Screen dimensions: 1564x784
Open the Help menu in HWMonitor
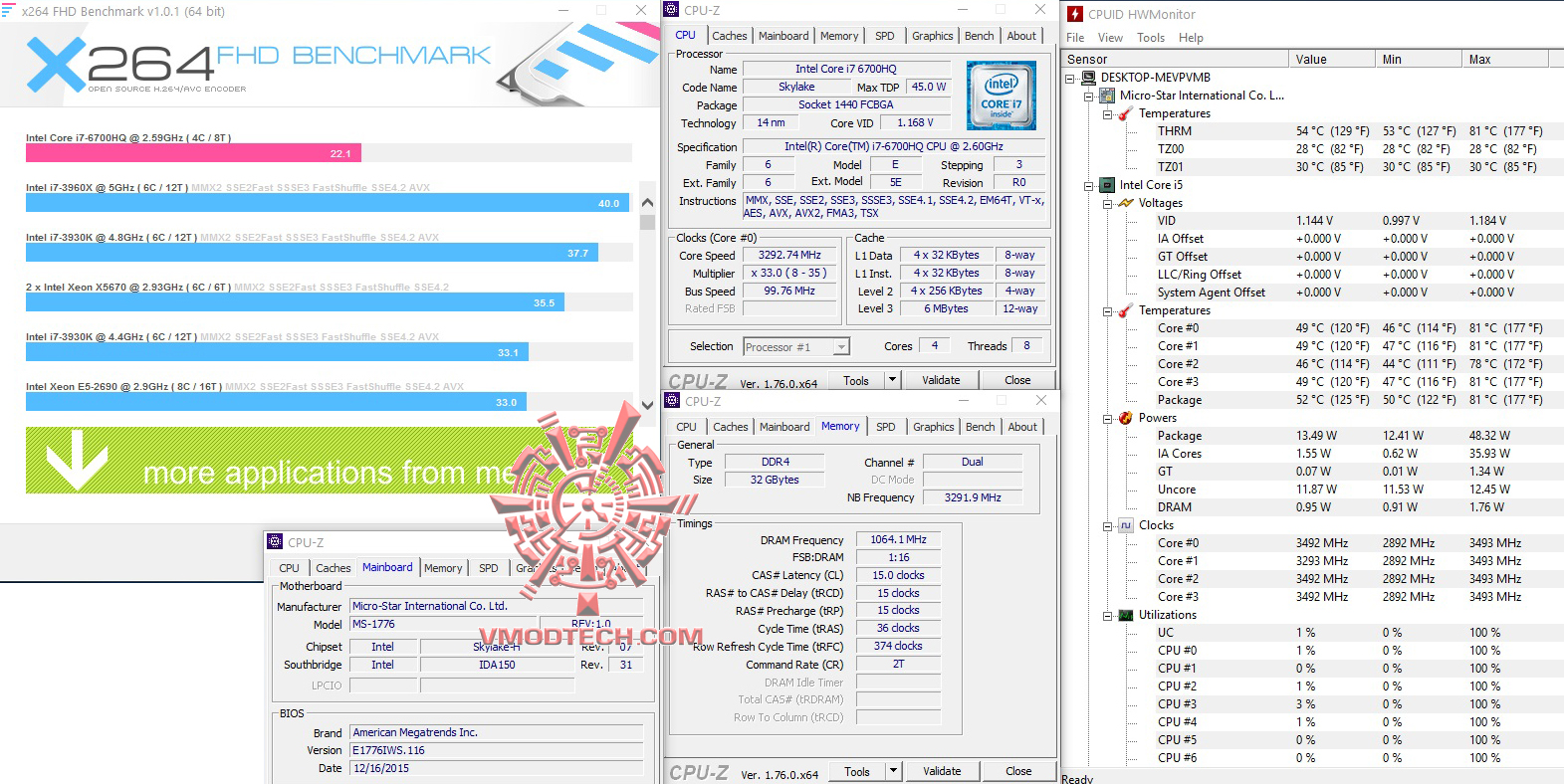1191,38
